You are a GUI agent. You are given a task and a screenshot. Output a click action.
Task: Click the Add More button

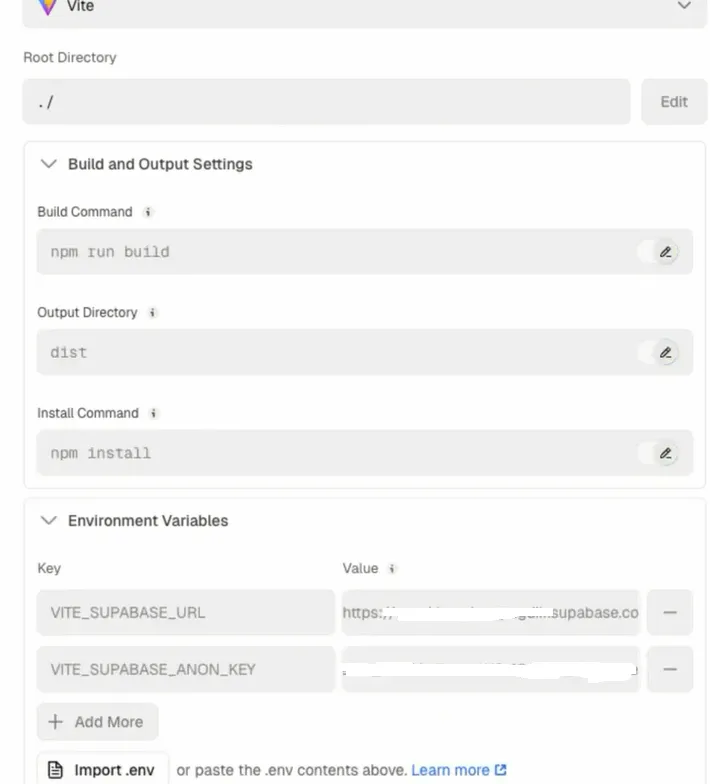point(97,722)
